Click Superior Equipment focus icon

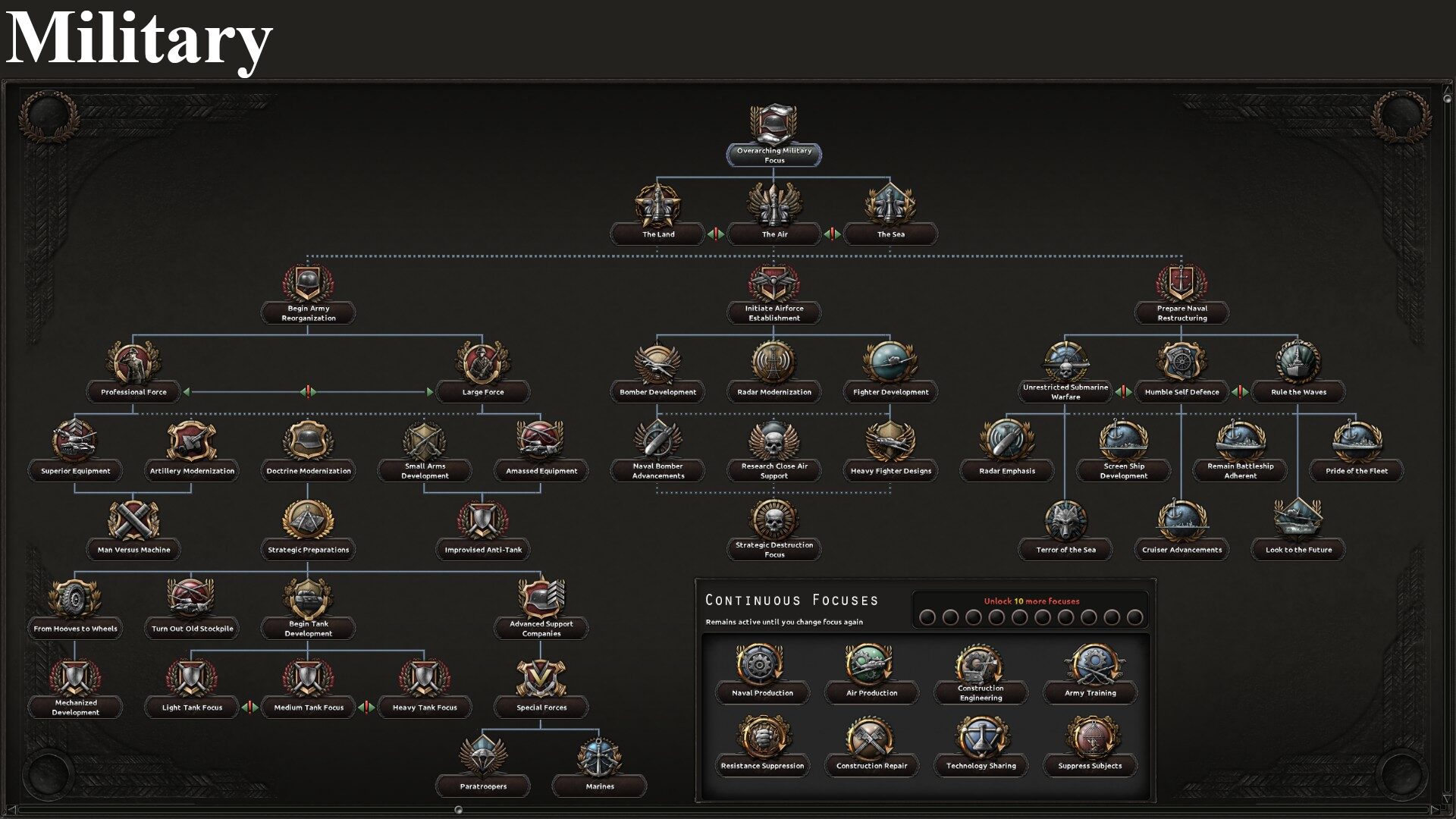point(75,441)
